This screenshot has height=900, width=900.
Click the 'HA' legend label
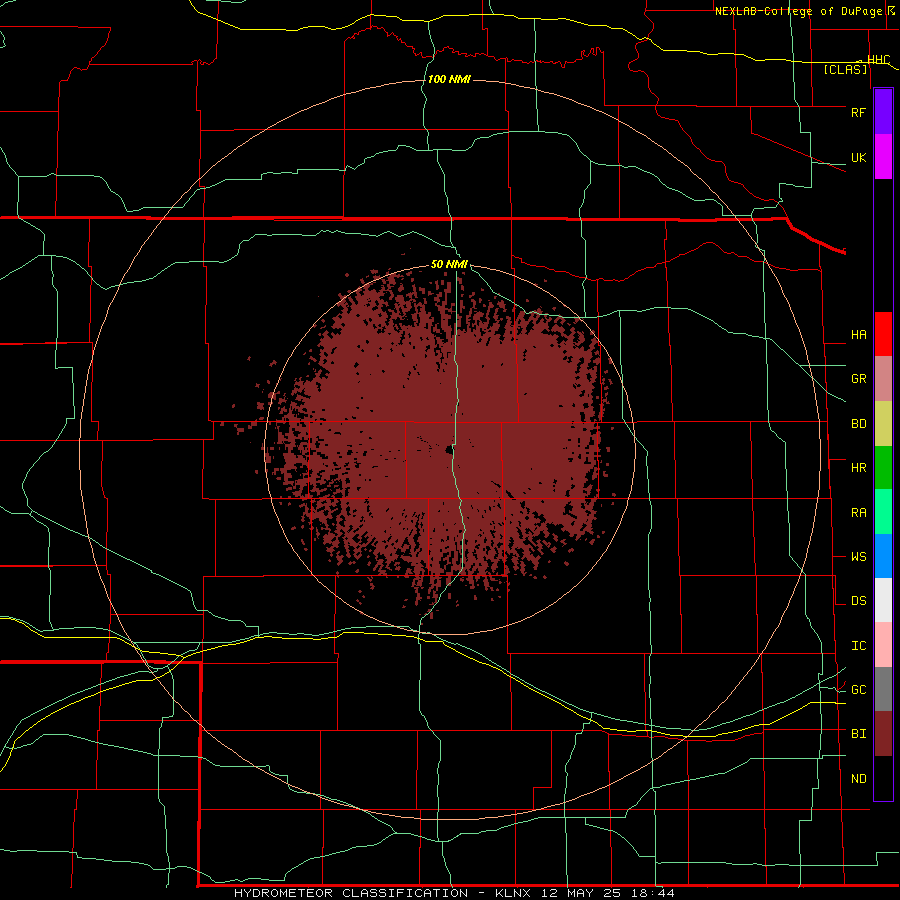coord(858,335)
